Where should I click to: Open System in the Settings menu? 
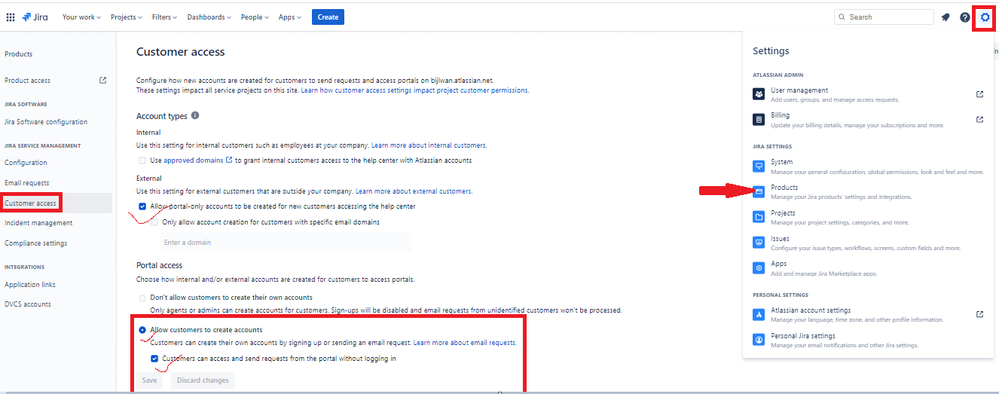click(868, 166)
